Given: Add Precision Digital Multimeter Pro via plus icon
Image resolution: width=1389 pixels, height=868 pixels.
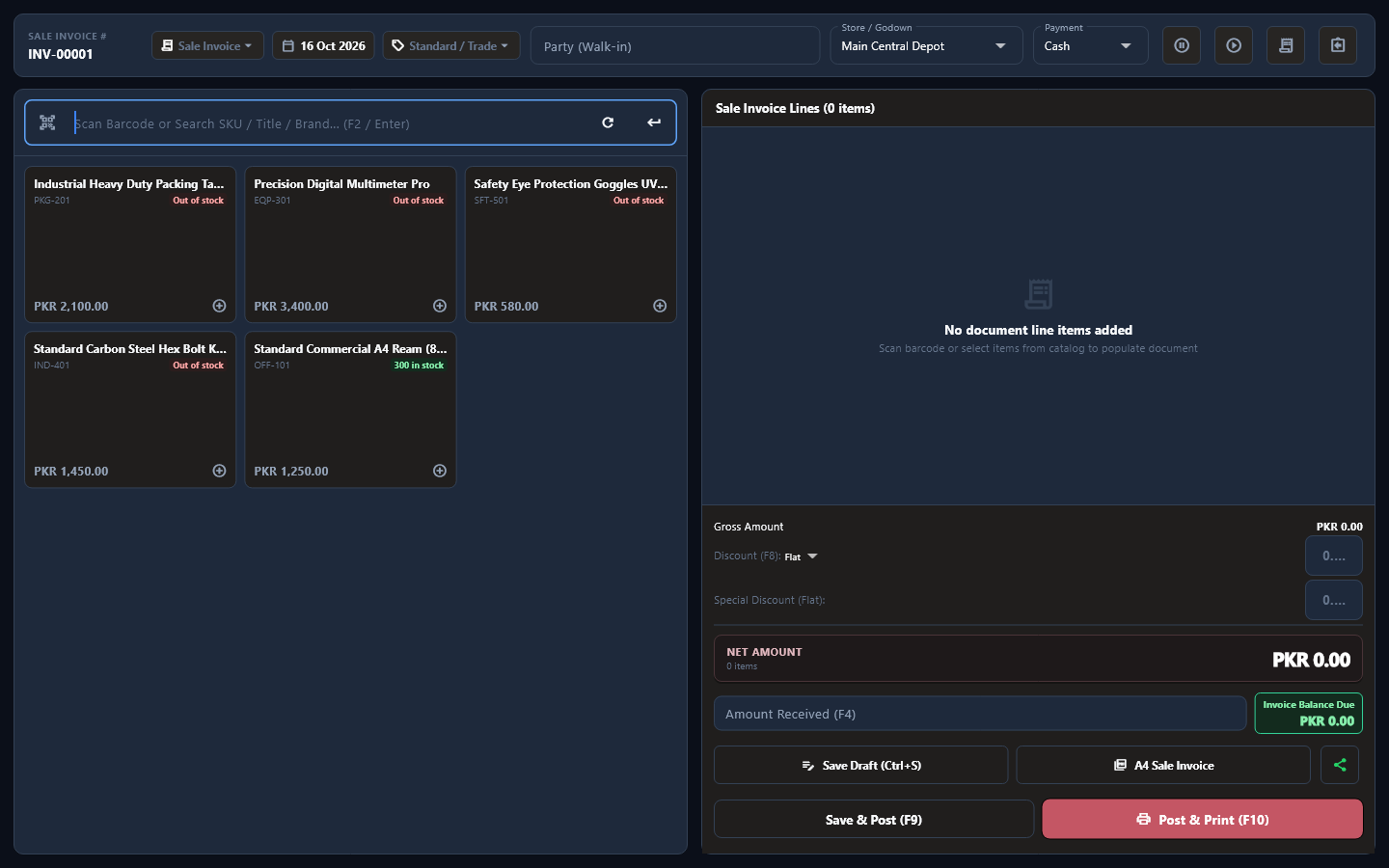Looking at the screenshot, I should [x=440, y=306].
